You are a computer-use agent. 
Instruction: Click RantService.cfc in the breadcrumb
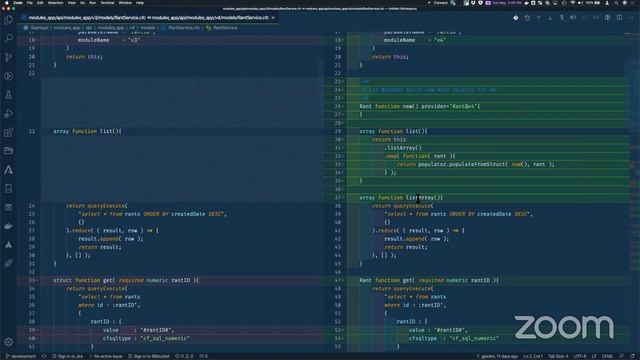click(x=184, y=28)
